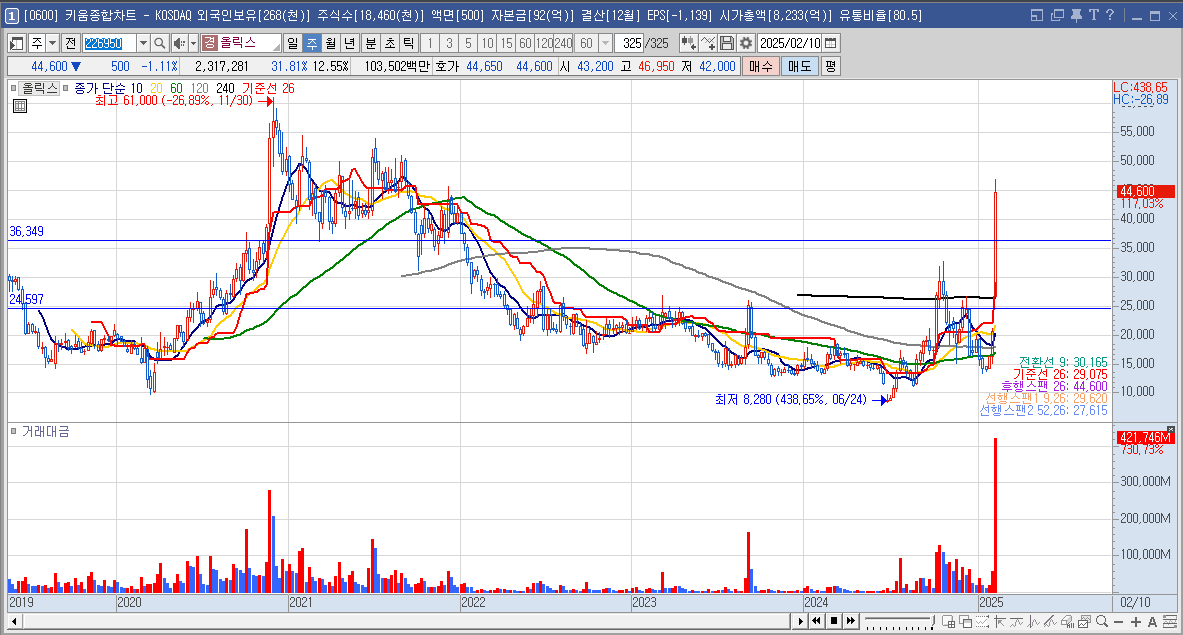The image size is (1183, 635).
Task: Click the line indicator add icon
Action: point(708,44)
